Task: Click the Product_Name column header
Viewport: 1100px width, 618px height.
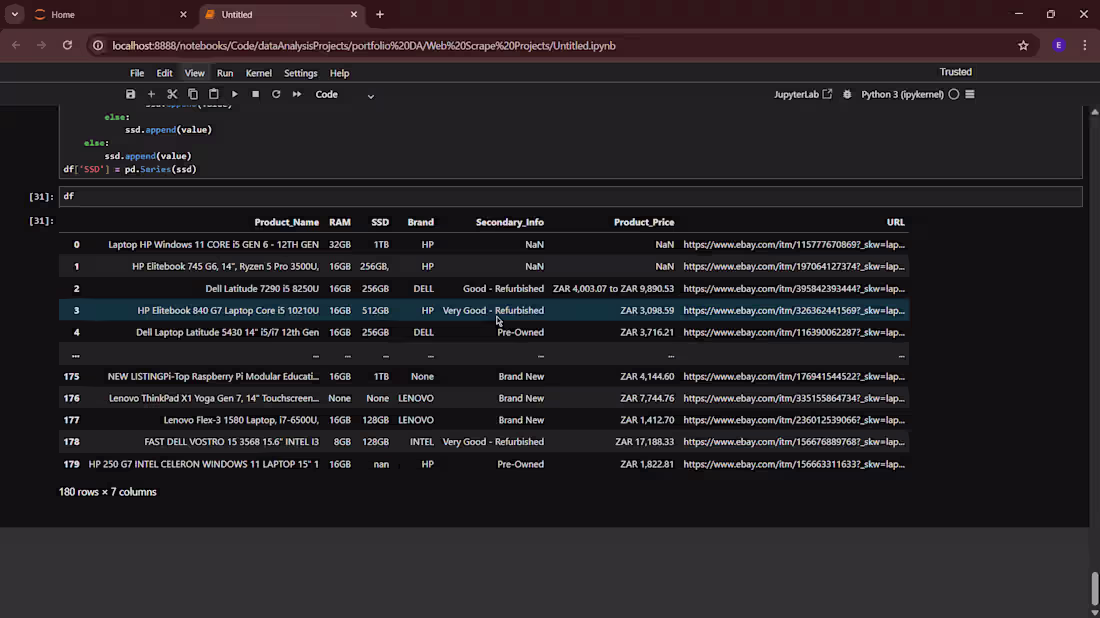Action: tap(286, 222)
